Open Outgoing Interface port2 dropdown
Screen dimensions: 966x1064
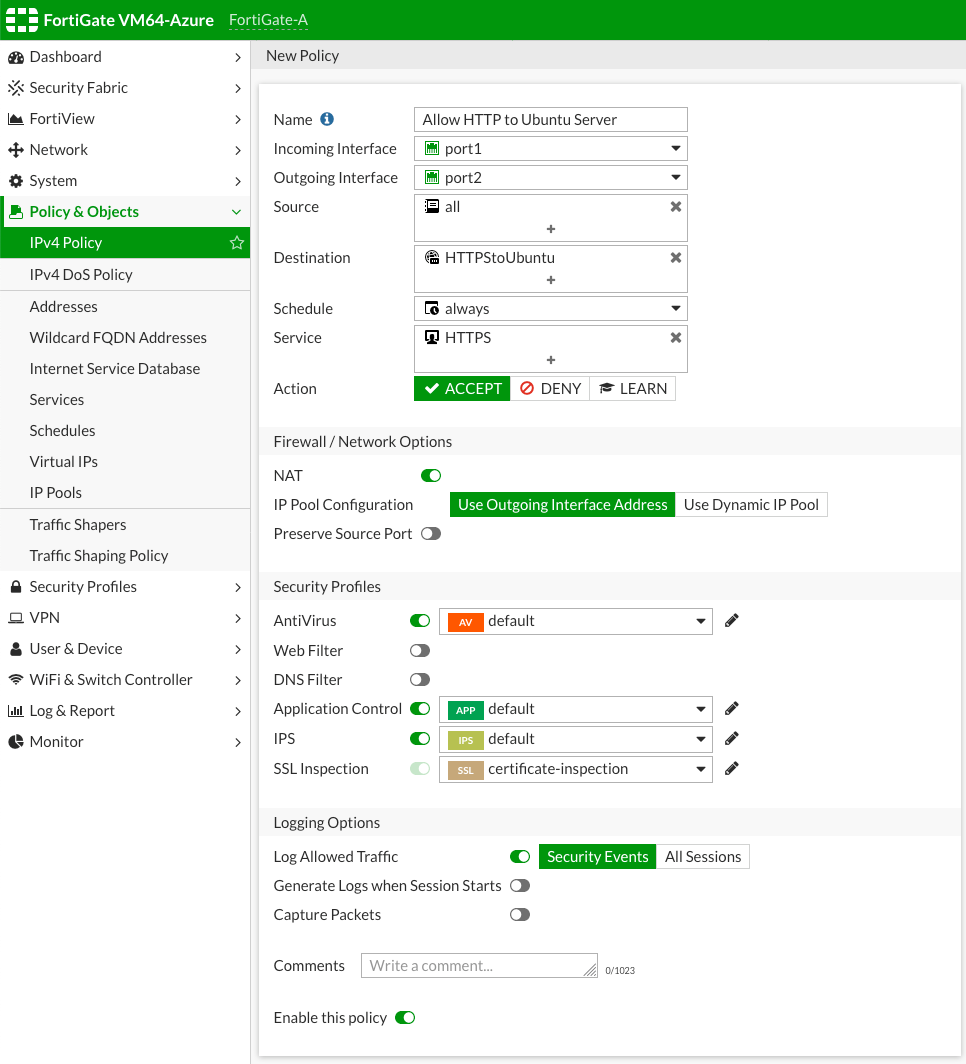click(x=551, y=178)
